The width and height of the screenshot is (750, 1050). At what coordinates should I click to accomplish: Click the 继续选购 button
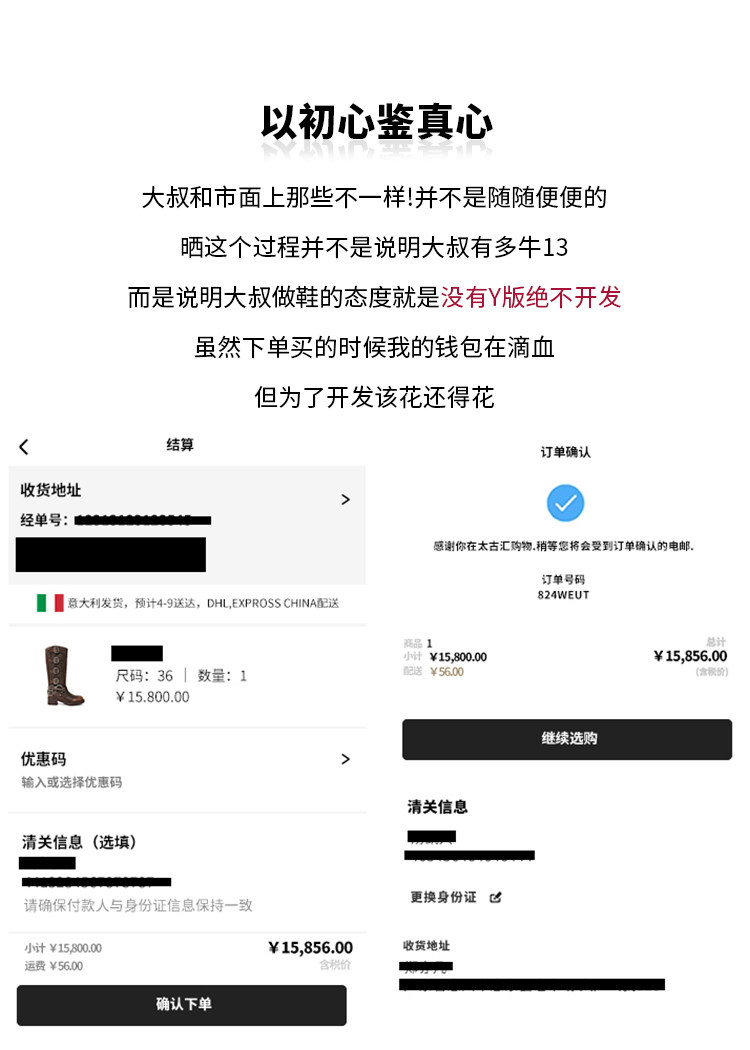coord(567,739)
